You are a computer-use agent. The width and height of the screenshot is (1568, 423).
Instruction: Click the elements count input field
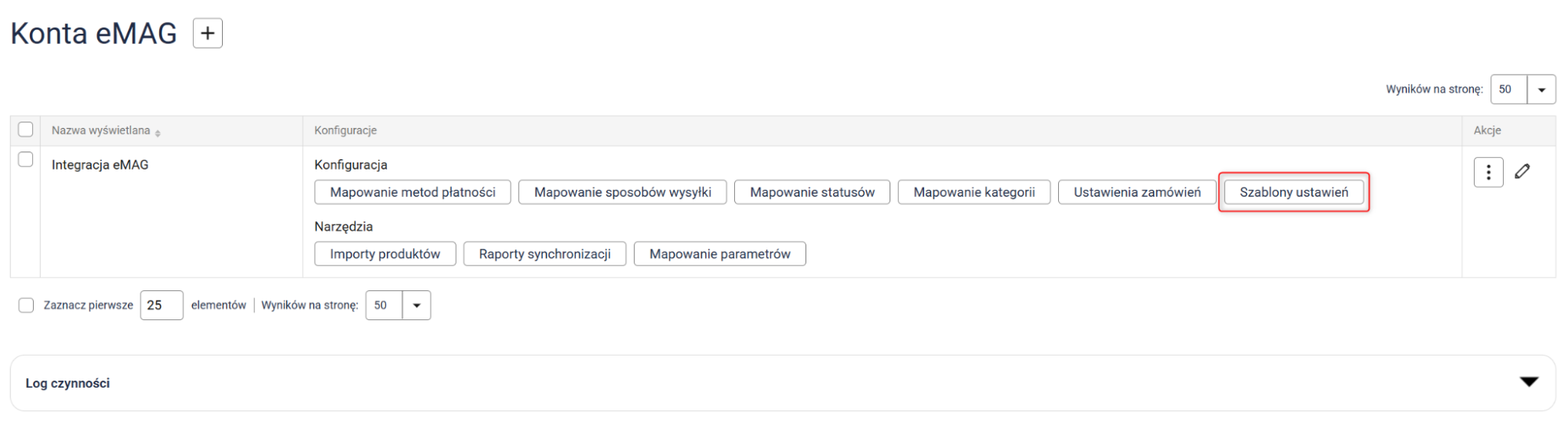[162, 305]
